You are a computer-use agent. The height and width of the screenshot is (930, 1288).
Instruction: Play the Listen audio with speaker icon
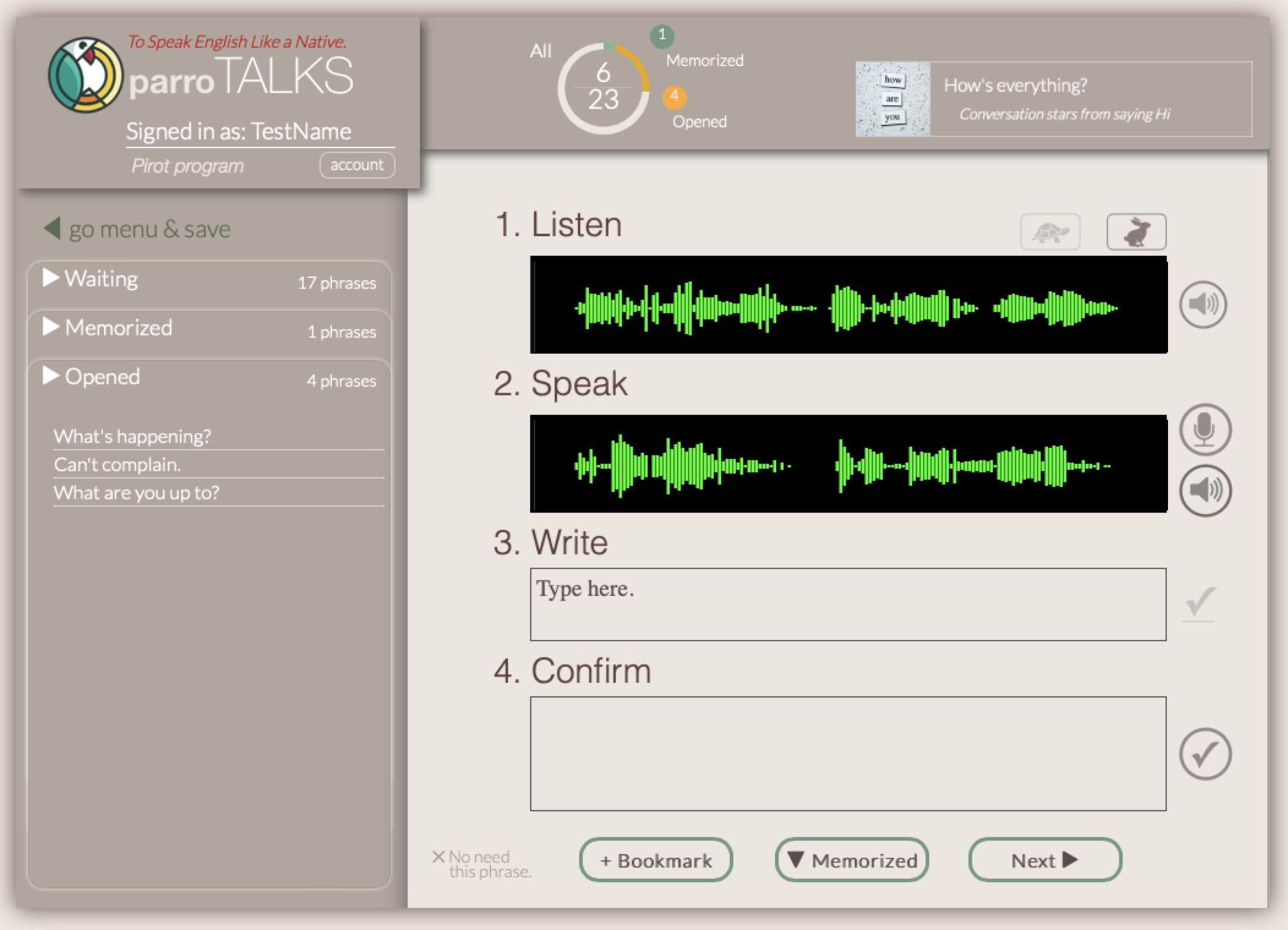click(1202, 304)
